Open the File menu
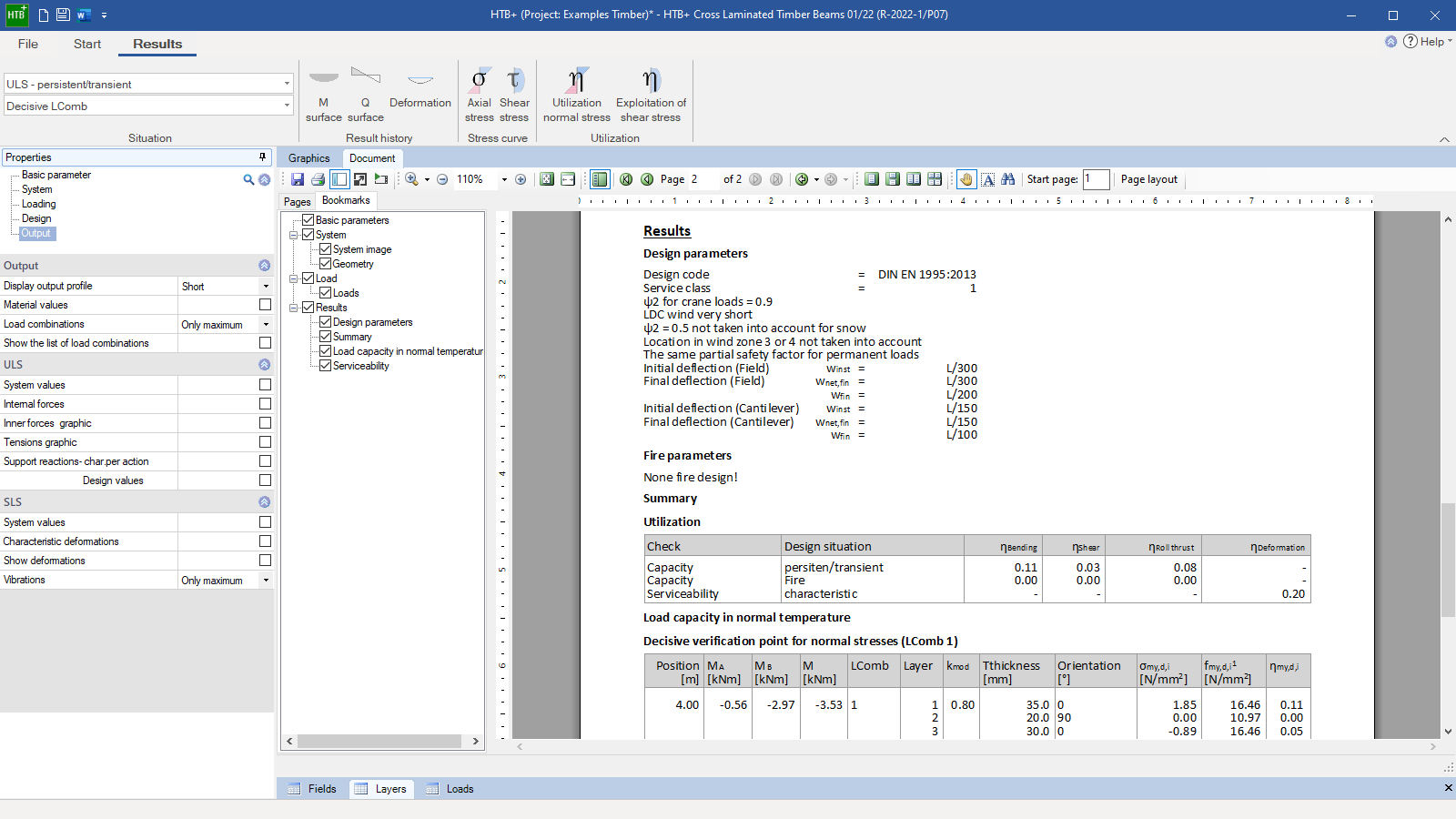The height and width of the screenshot is (819, 1456). click(28, 44)
